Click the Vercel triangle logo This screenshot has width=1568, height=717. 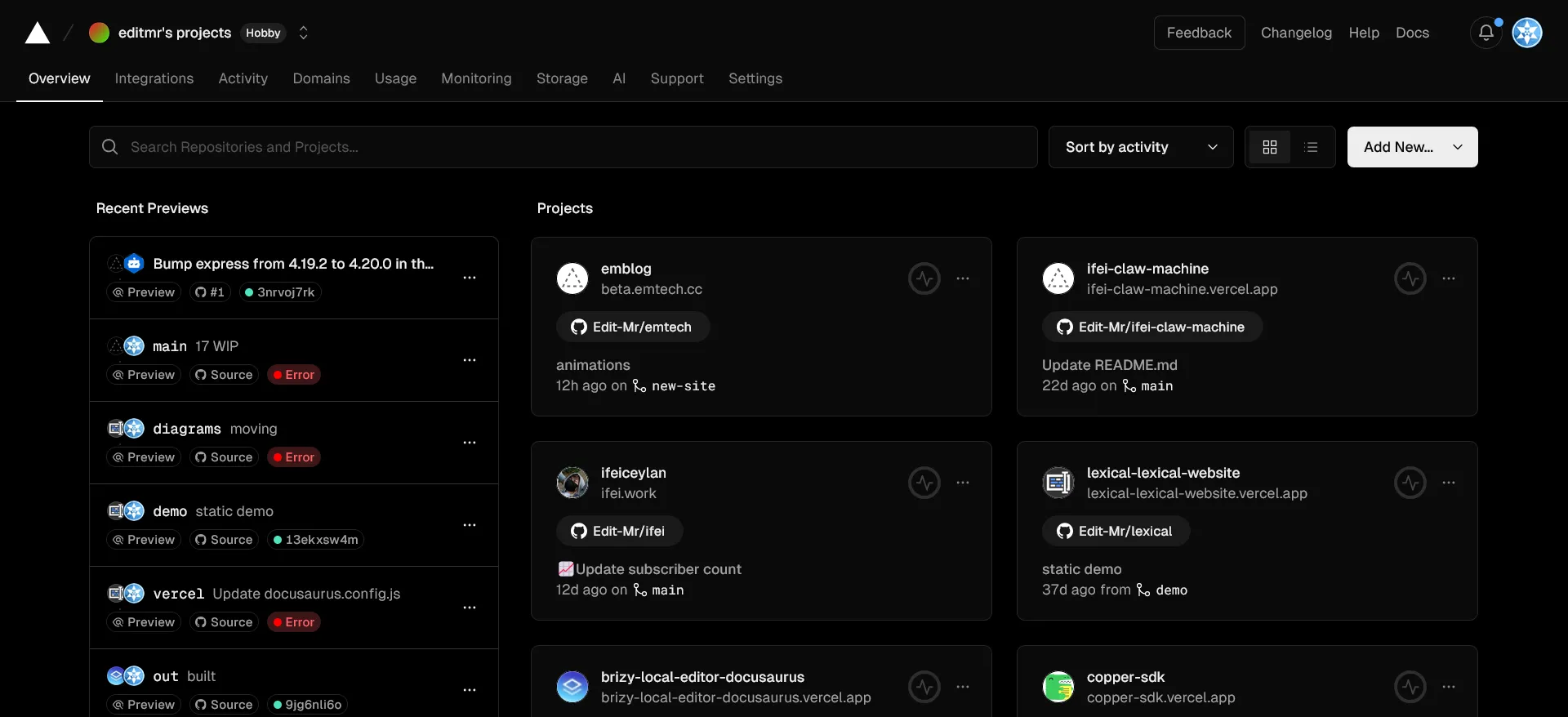(x=38, y=33)
